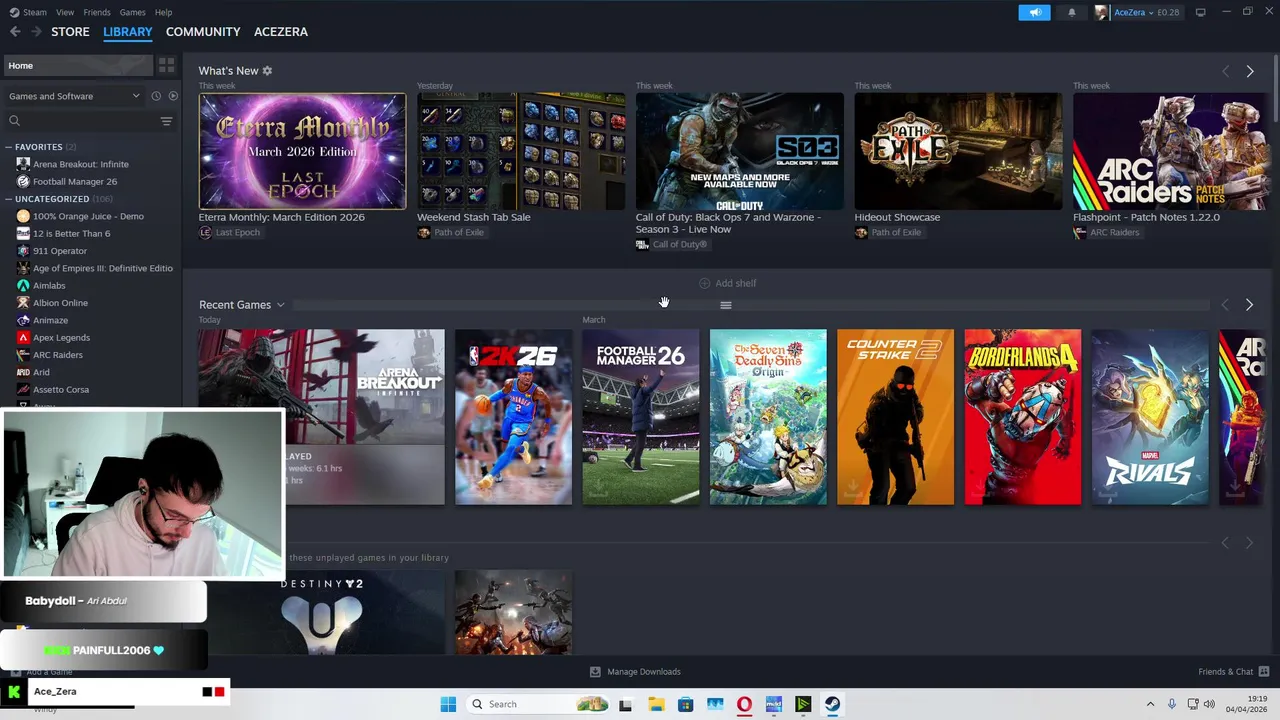1280x720 pixels.
Task: Select LIBRARY tab
Action: pos(128,32)
